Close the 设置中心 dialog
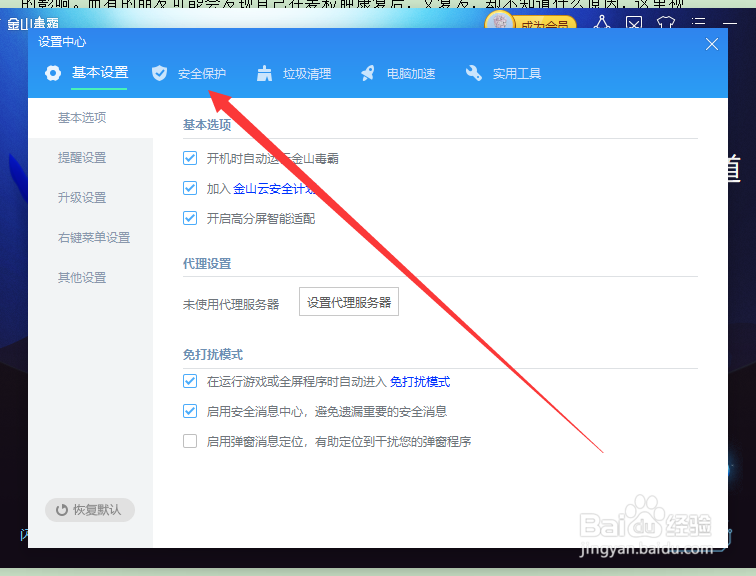Viewport: 756px width, 576px height. [x=712, y=44]
